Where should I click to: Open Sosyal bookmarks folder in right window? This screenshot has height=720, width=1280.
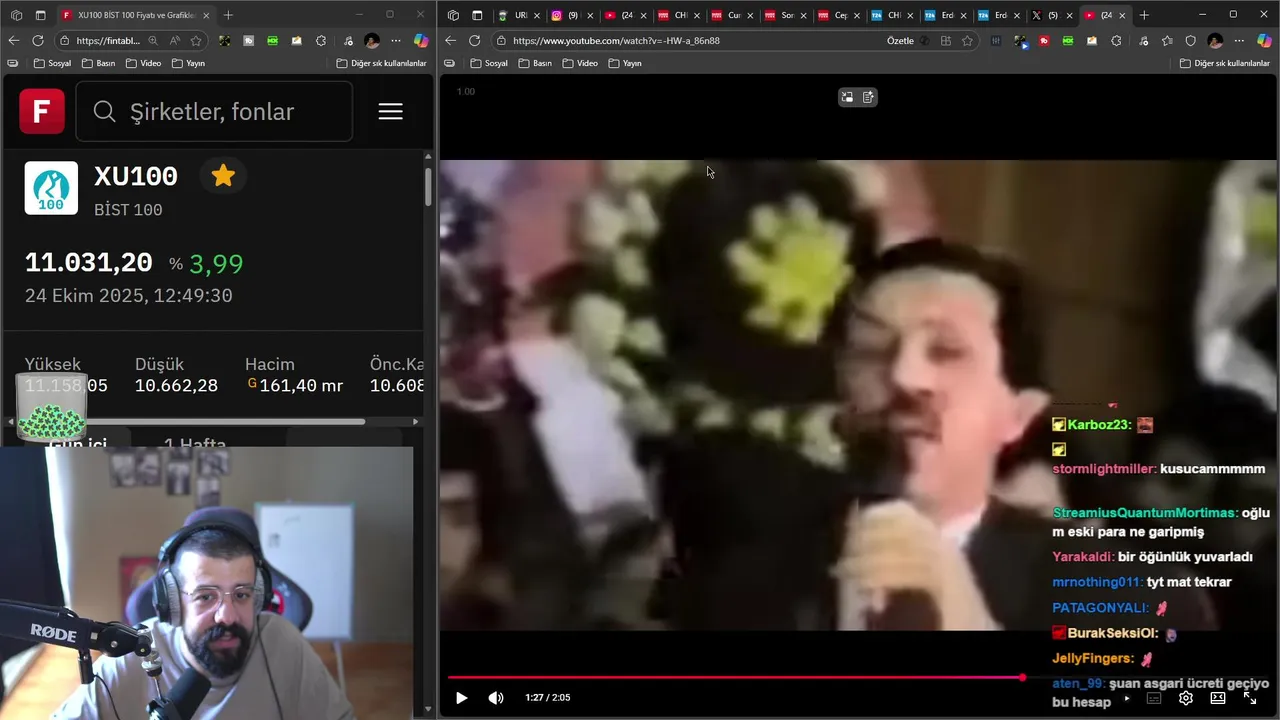489,63
